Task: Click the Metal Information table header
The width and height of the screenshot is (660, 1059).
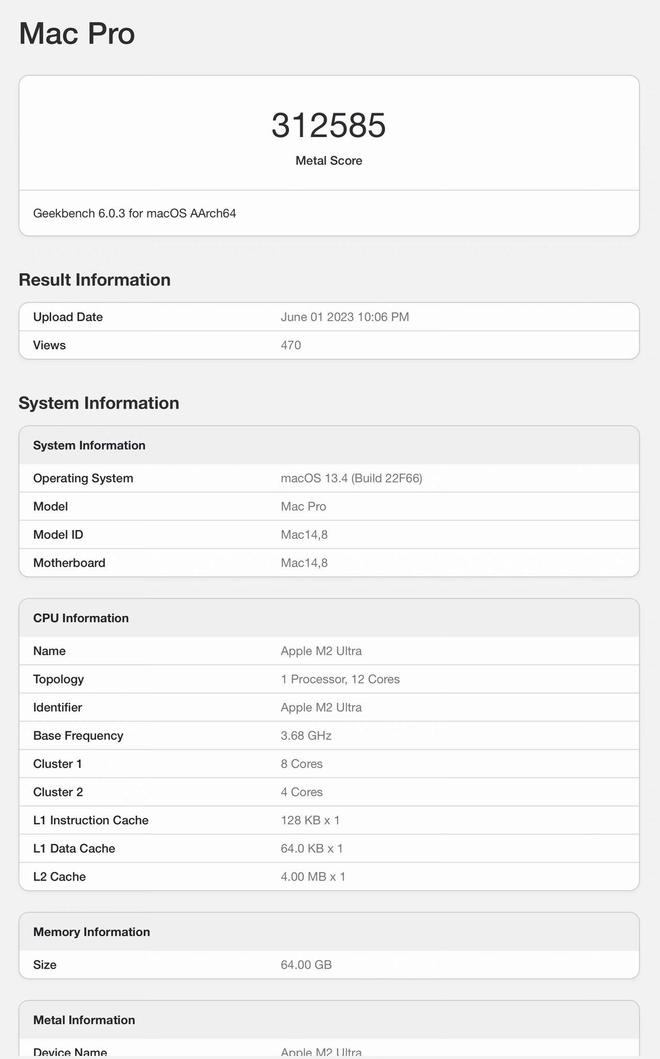Action: point(84,1020)
